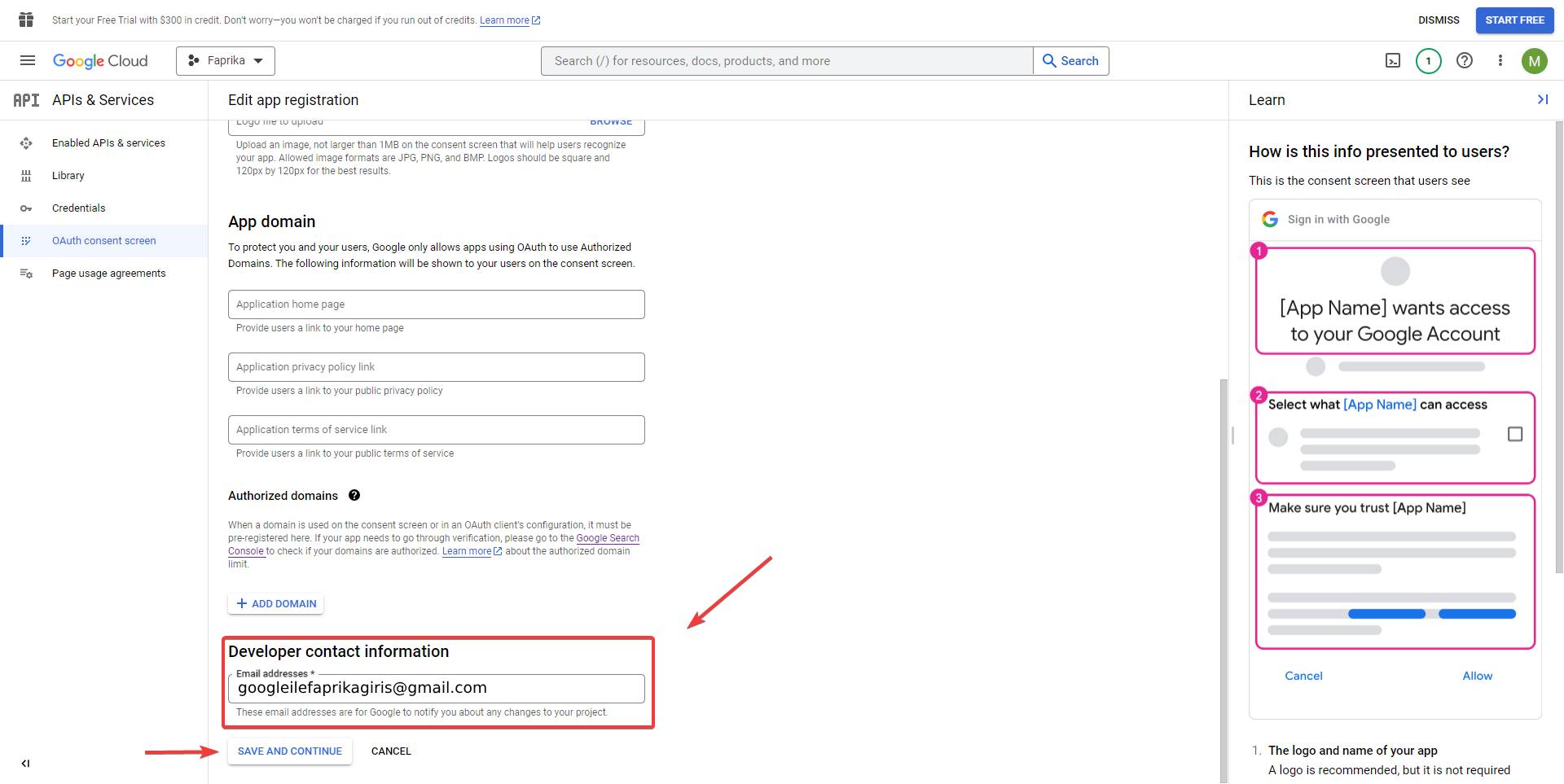
Task: Click the Application home page field
Action: (437, 304)
